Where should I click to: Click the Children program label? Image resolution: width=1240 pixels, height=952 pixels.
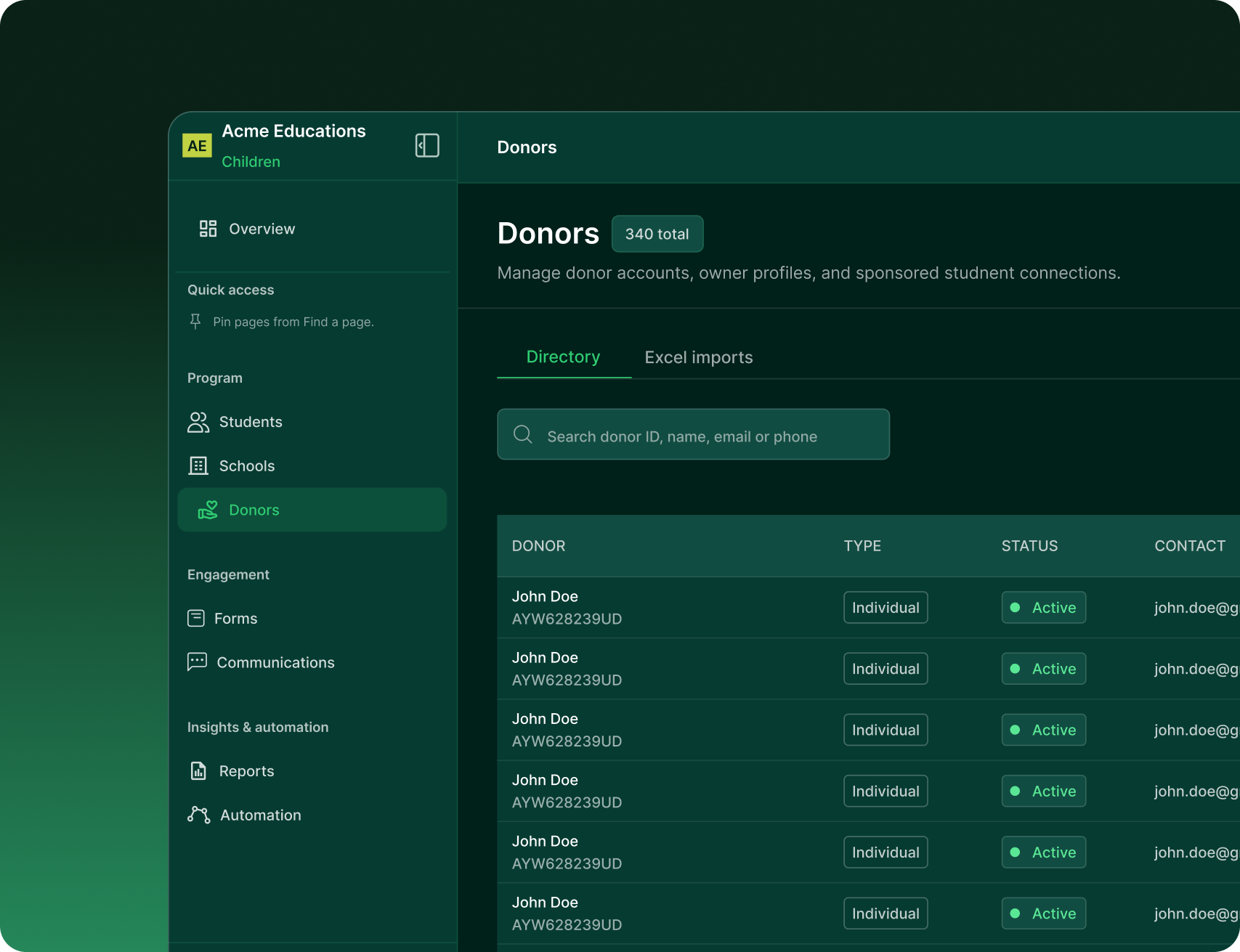click(251, 162)
